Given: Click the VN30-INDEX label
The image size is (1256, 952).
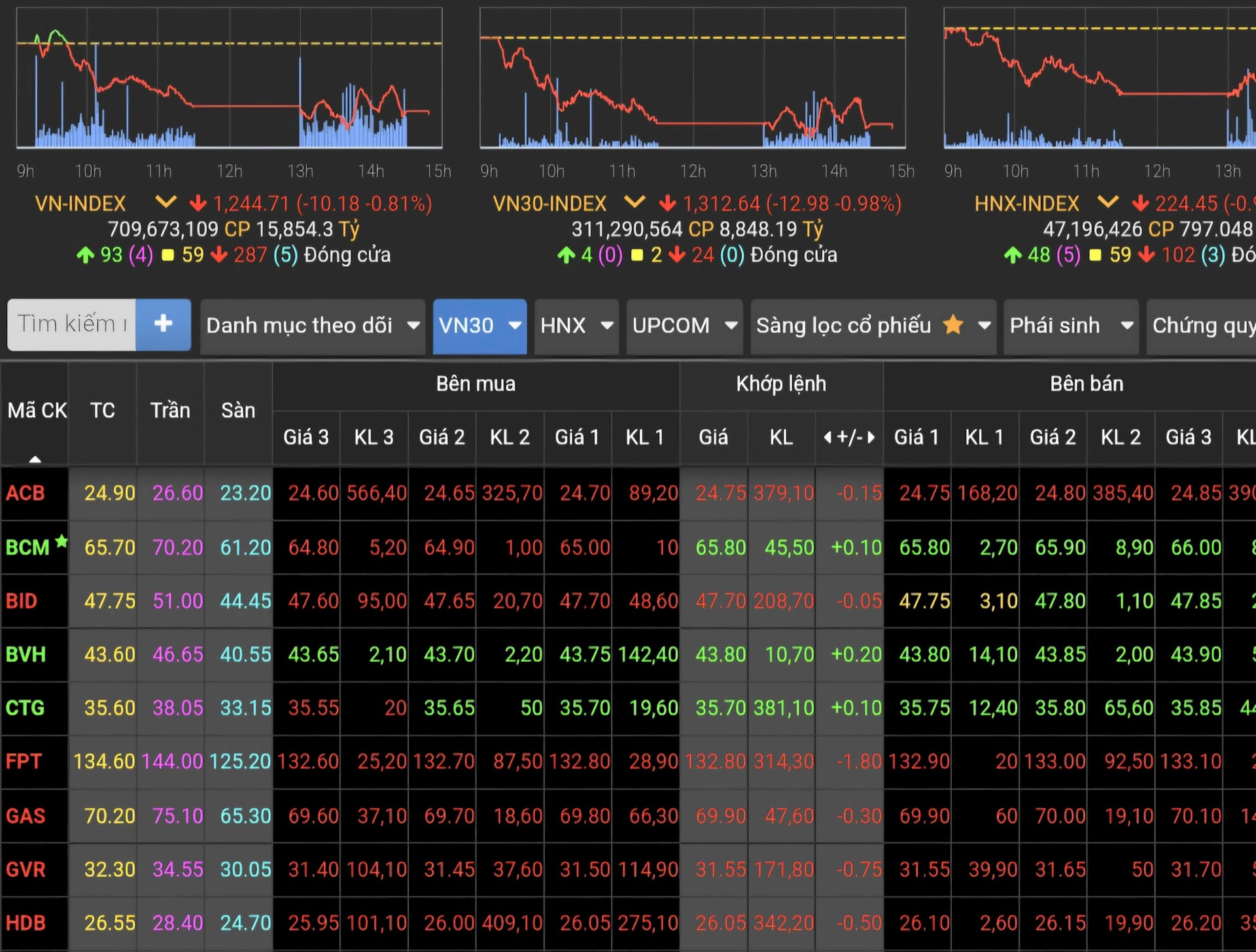Looking at the screenshot, I should click(549, 204).
